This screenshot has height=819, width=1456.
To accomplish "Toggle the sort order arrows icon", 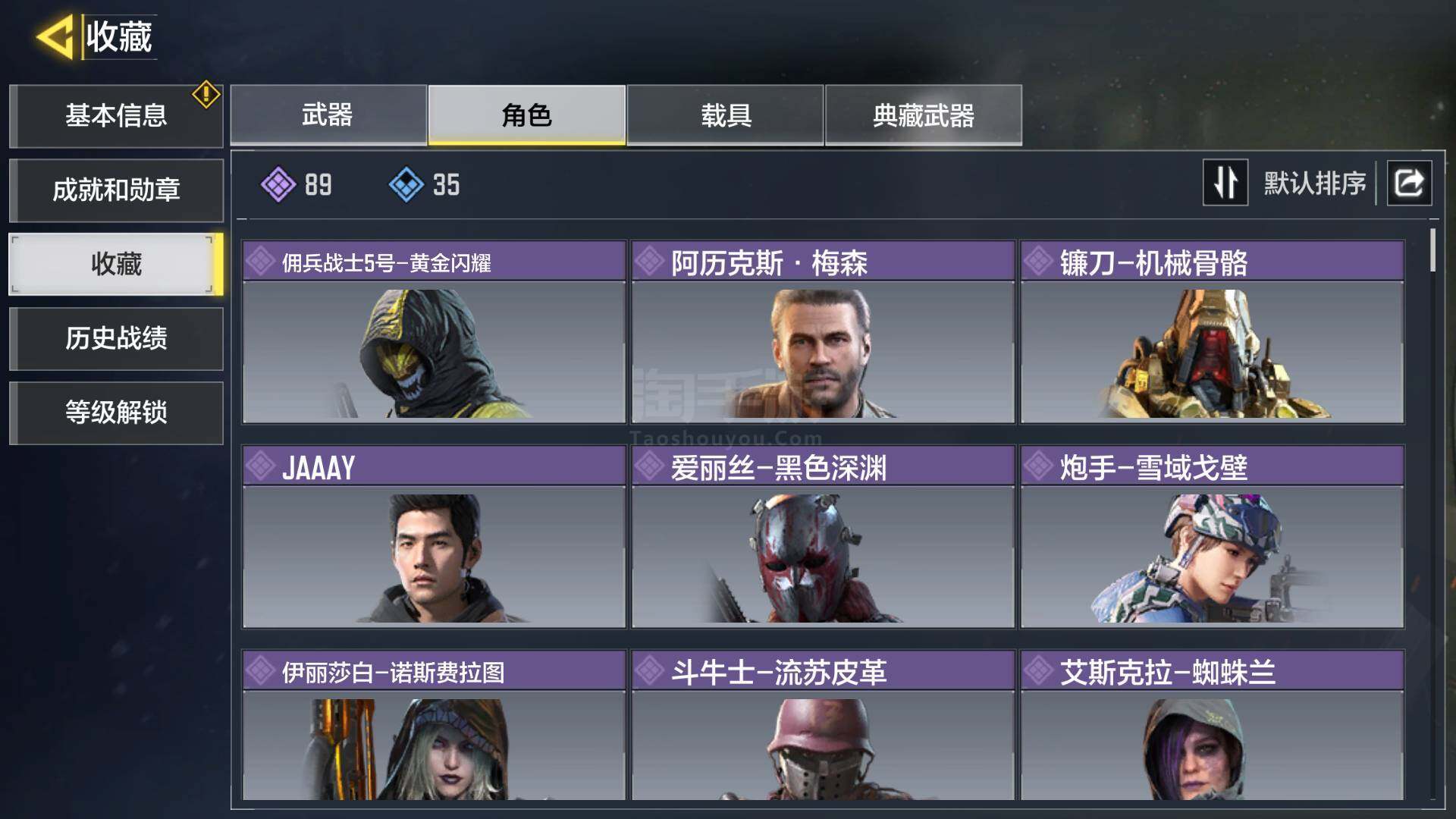I will coord(1225,183).
